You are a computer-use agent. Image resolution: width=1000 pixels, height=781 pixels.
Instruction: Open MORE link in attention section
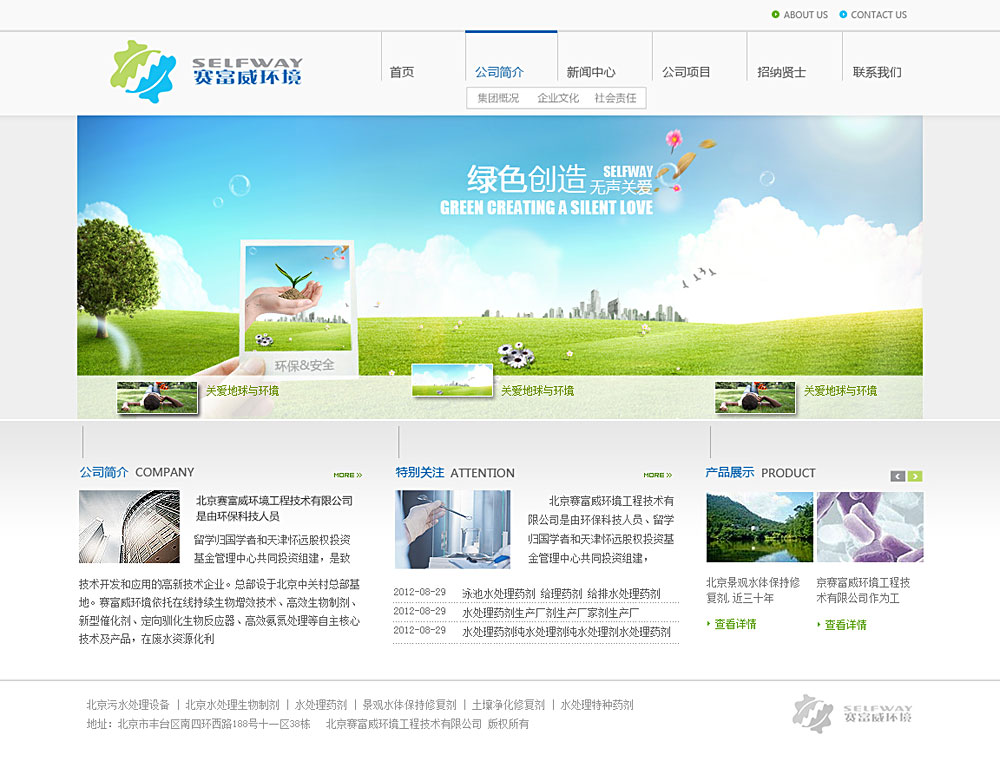(x=657, y=475)
